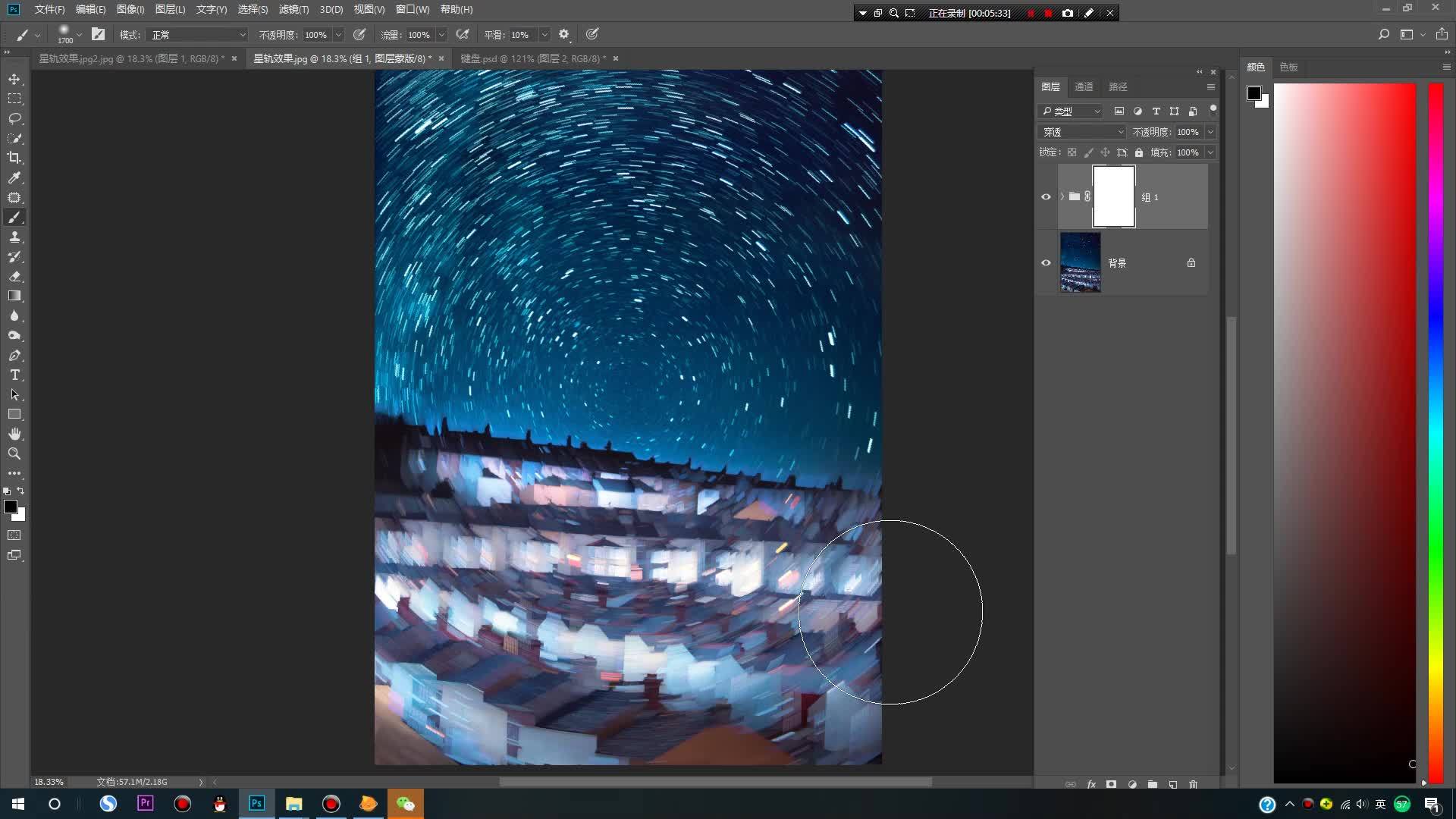This screenshot has width=1456, height=819.
Task: Click the foreground color swatch in toolbar
Action: (x=10, y=507)
